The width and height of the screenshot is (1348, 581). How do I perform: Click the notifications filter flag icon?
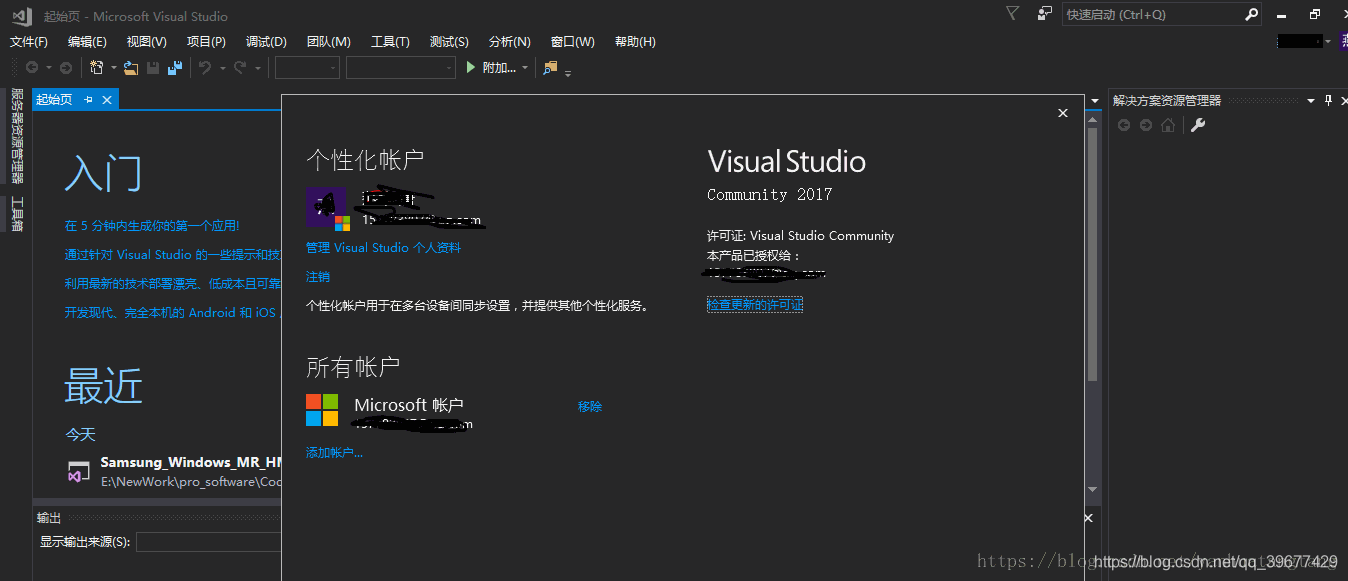coord(1012,14)
